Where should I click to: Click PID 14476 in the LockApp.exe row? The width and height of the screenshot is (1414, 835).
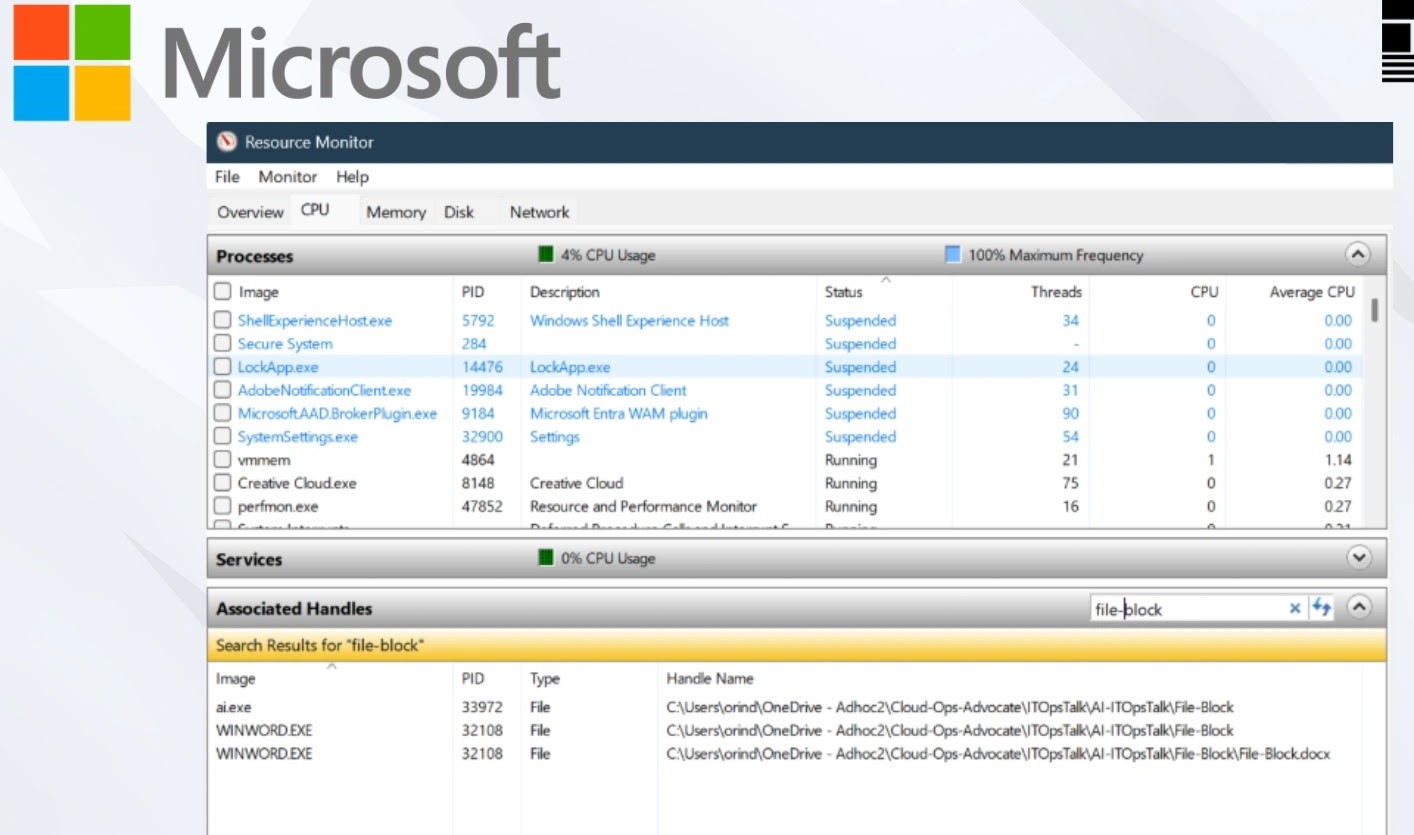pos(482,367)
